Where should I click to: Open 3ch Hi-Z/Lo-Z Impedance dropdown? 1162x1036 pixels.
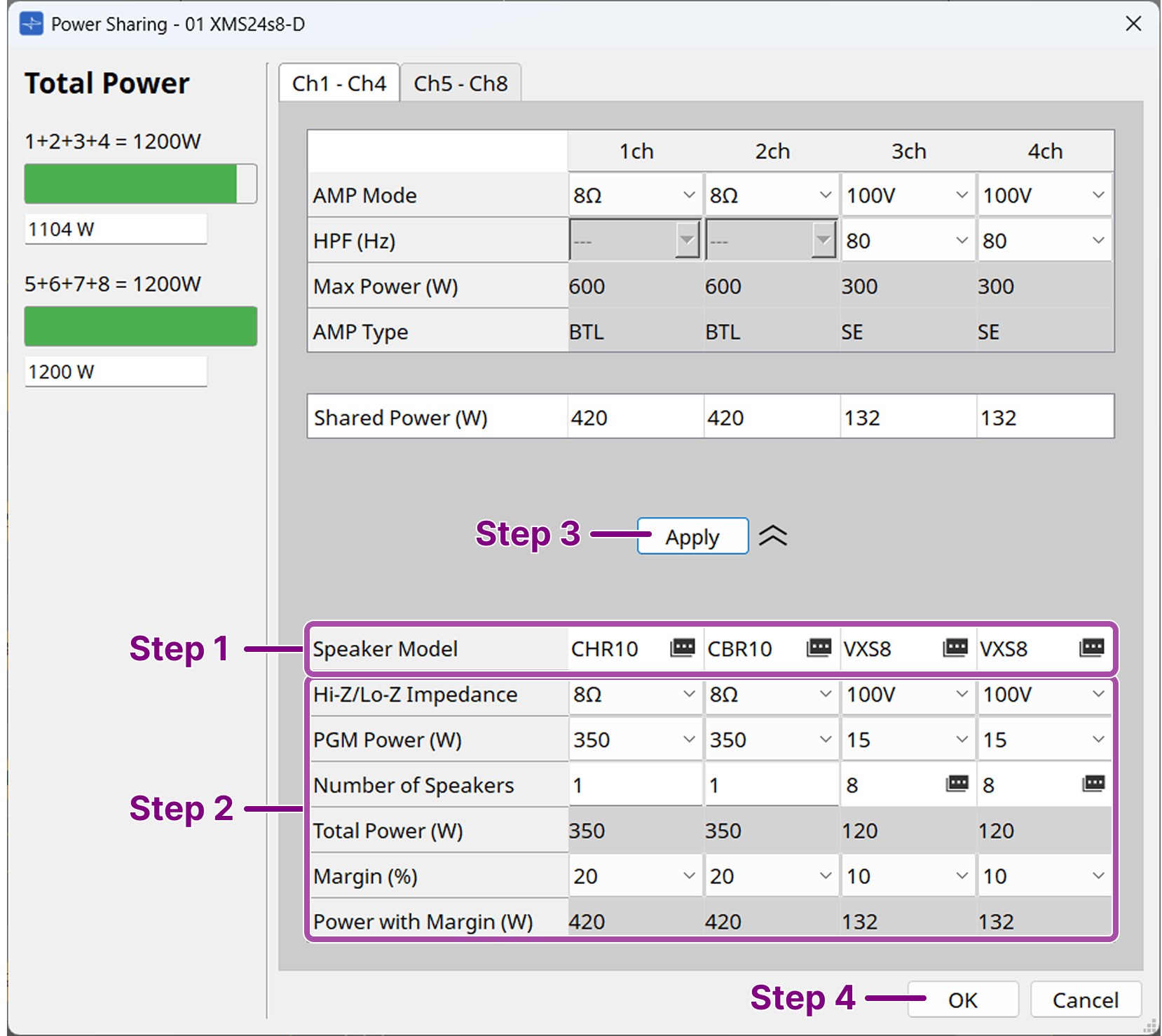pos(908,694)
